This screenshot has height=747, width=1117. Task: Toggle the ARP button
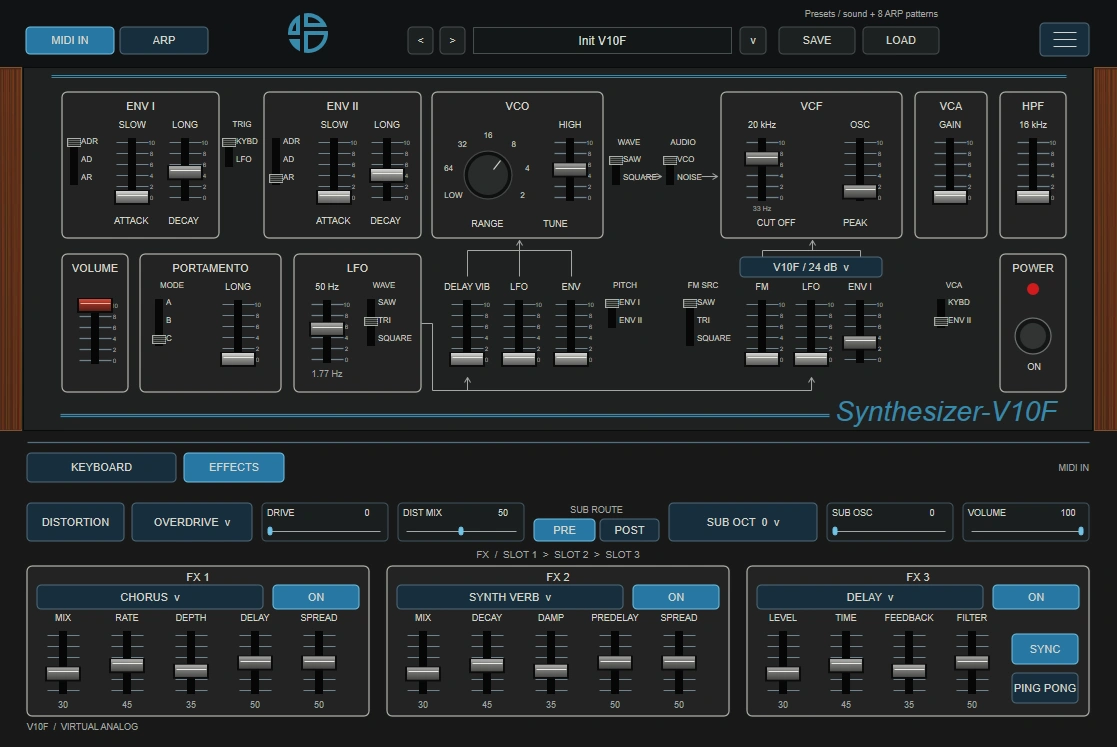click(164, 41)
